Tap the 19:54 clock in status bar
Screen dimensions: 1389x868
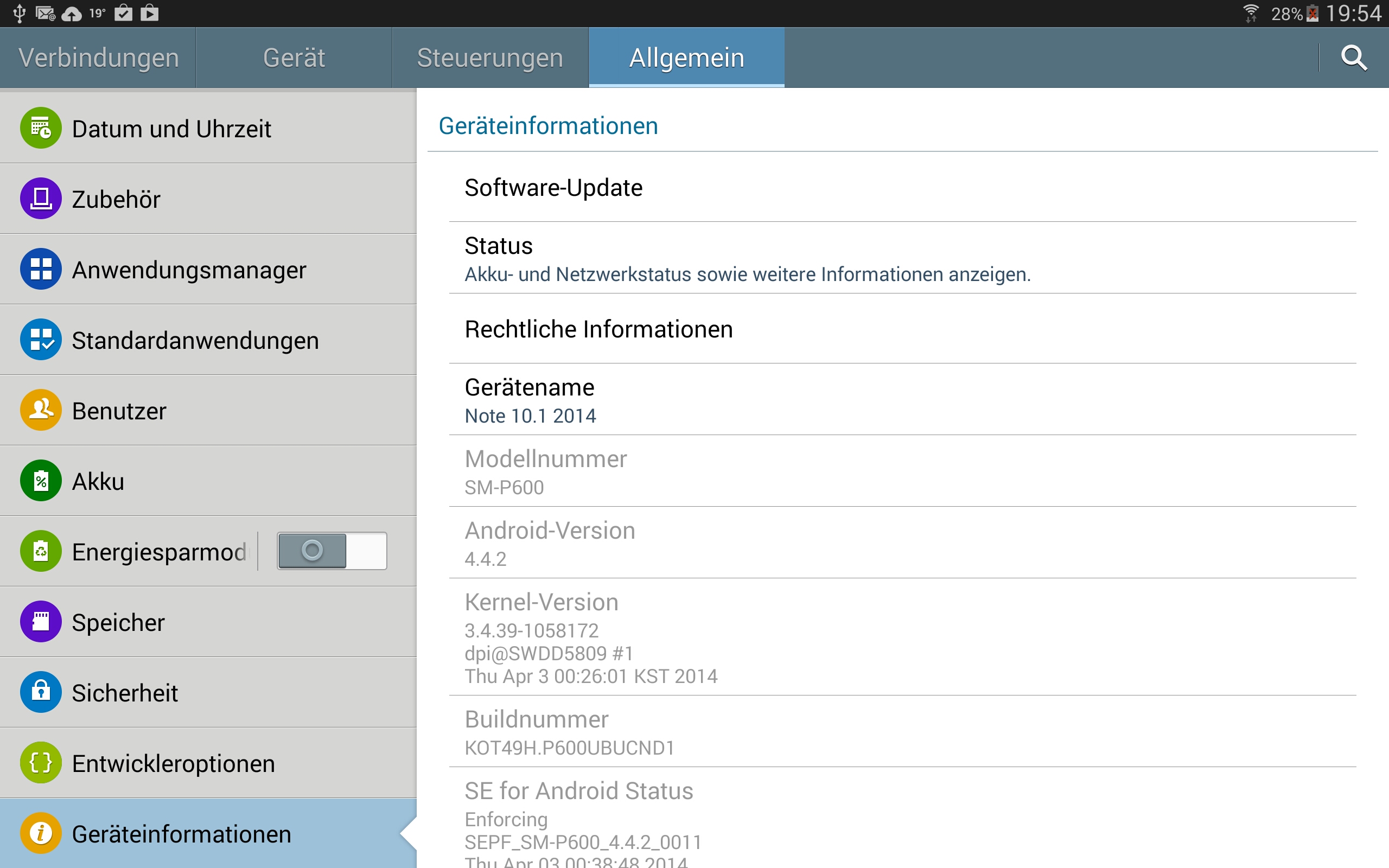[x=1353, y=13]
